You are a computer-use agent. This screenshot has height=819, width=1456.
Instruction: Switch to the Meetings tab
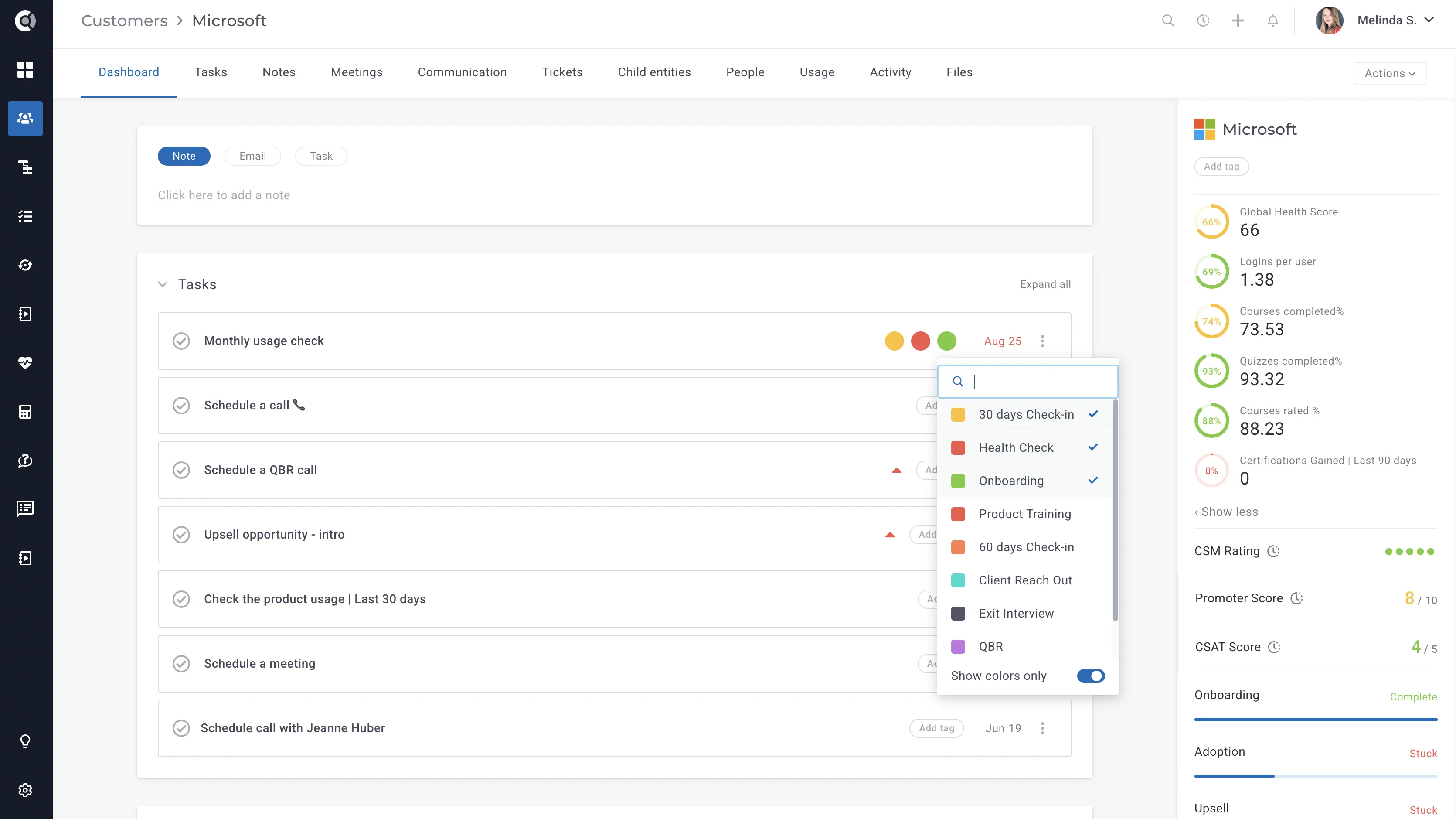pyautogui.click(x=356, y=72)
